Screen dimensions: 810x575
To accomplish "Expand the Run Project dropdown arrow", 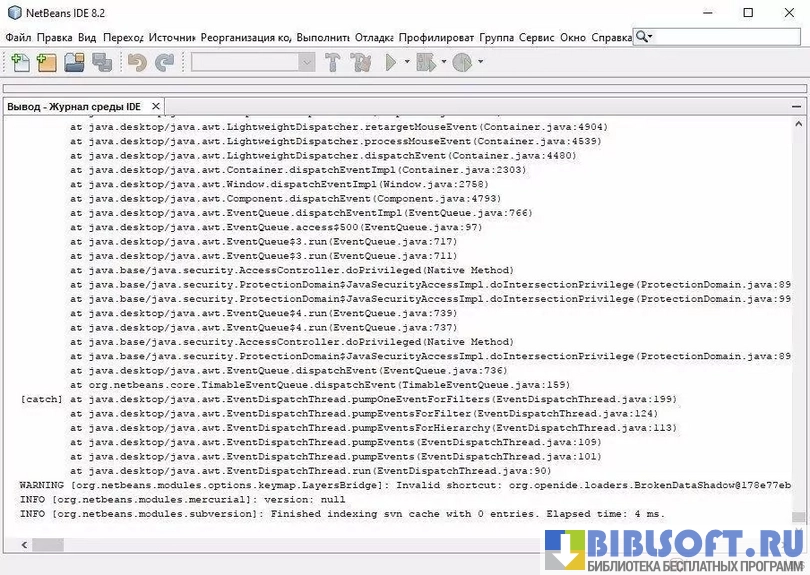I will (x=406, y=63).
